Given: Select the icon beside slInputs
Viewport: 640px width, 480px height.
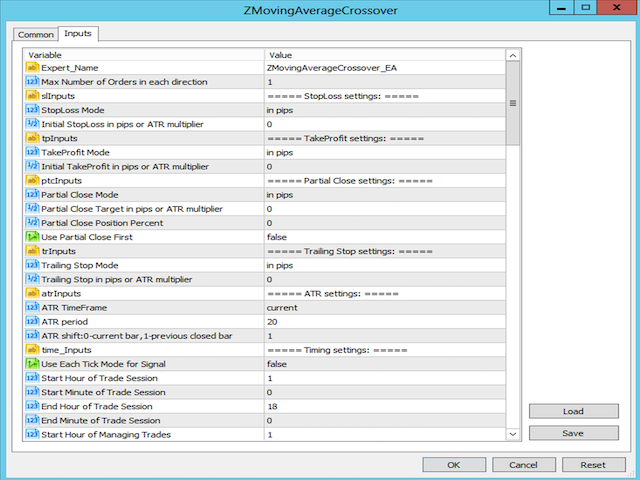Looking at the screenshot, I should (x=32, y=96).
